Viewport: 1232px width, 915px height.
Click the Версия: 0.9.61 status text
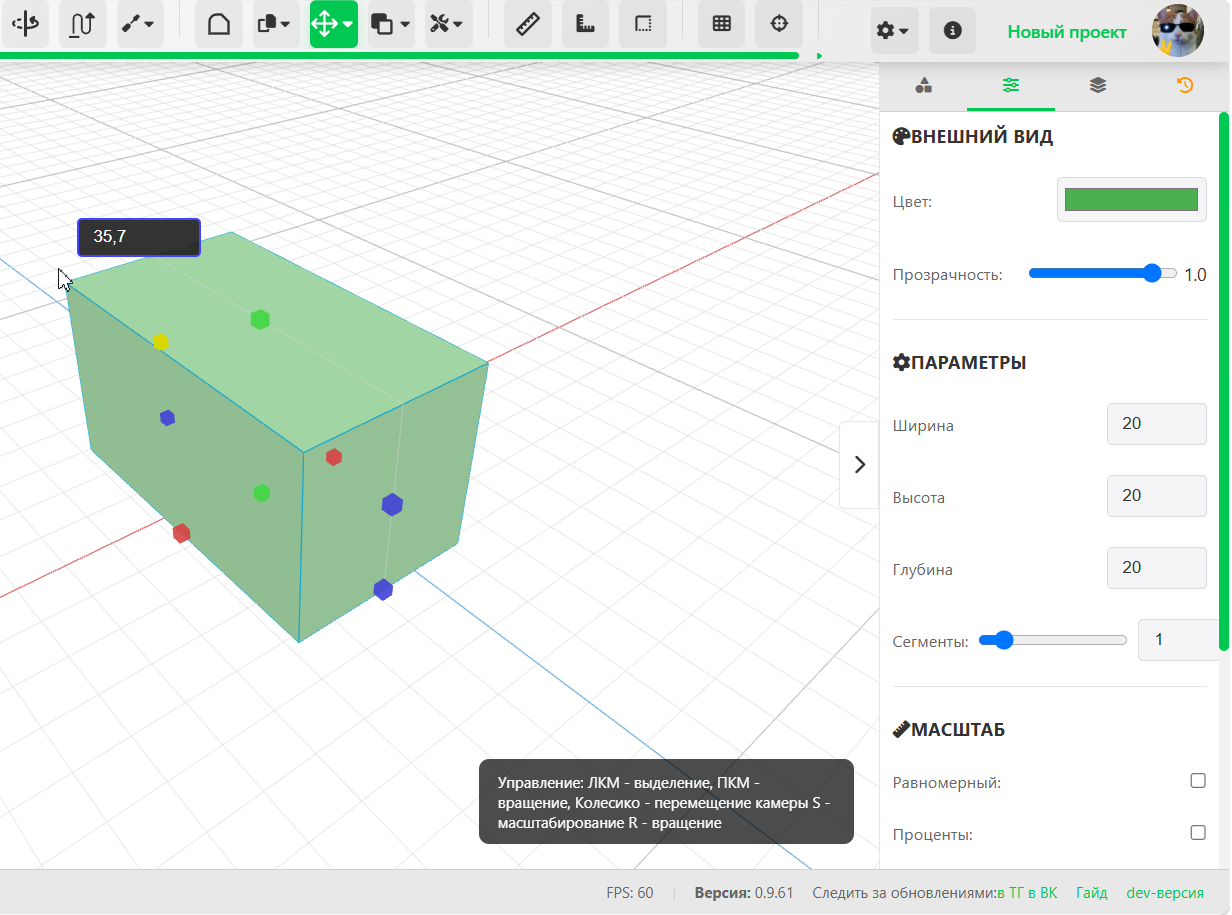pyautogui.click(x=744, y=893)
